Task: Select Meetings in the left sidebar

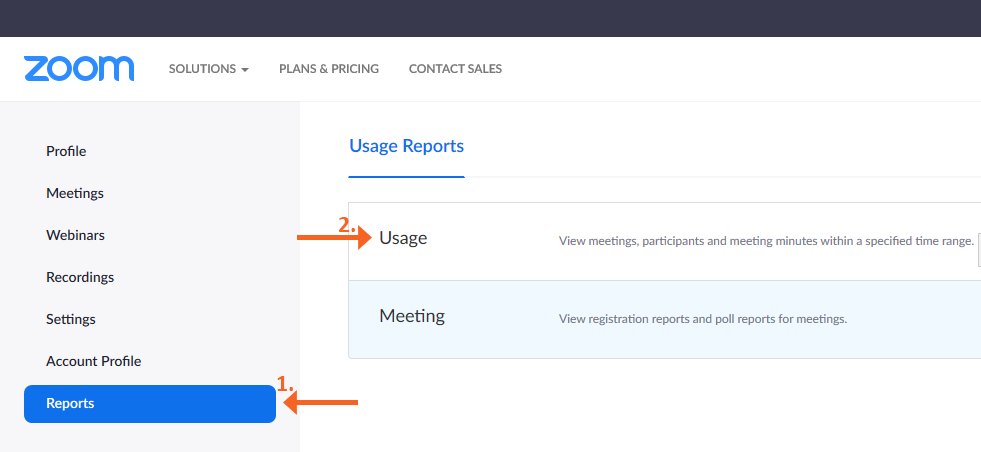Action: [x=75, y=193]
